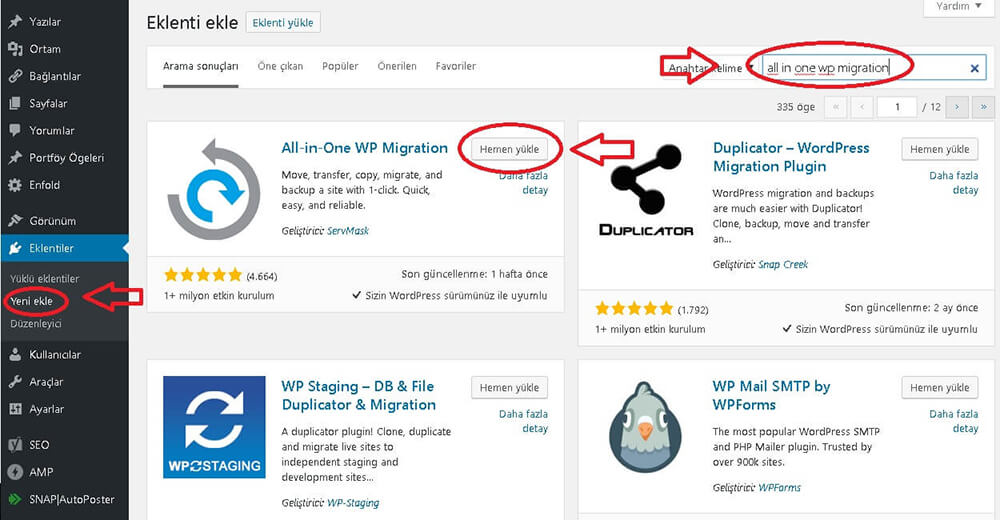Click the Ayarlar settings icon
Screen dimensions: 1000x520
[15, 409]
